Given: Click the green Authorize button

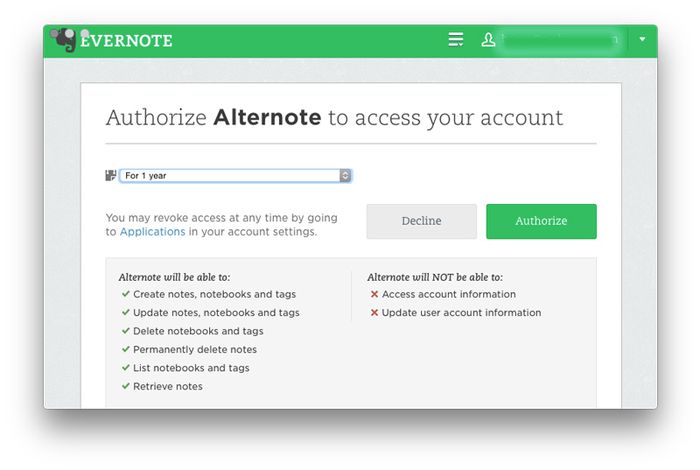Looking at the screenshot, I should tap(541, 221).
